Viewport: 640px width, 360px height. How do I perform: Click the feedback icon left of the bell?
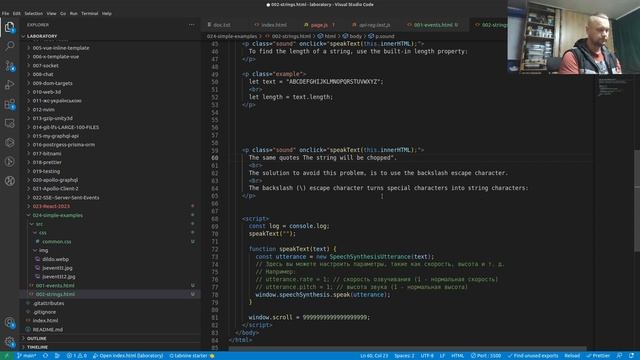(619, 356)
